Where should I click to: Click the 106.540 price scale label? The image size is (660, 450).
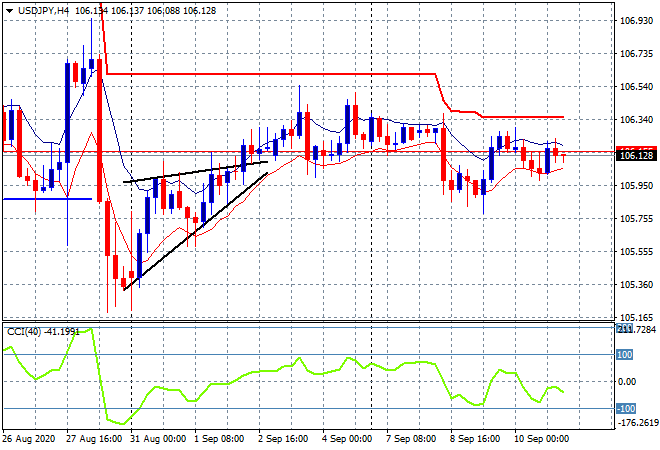click(636, 87)
